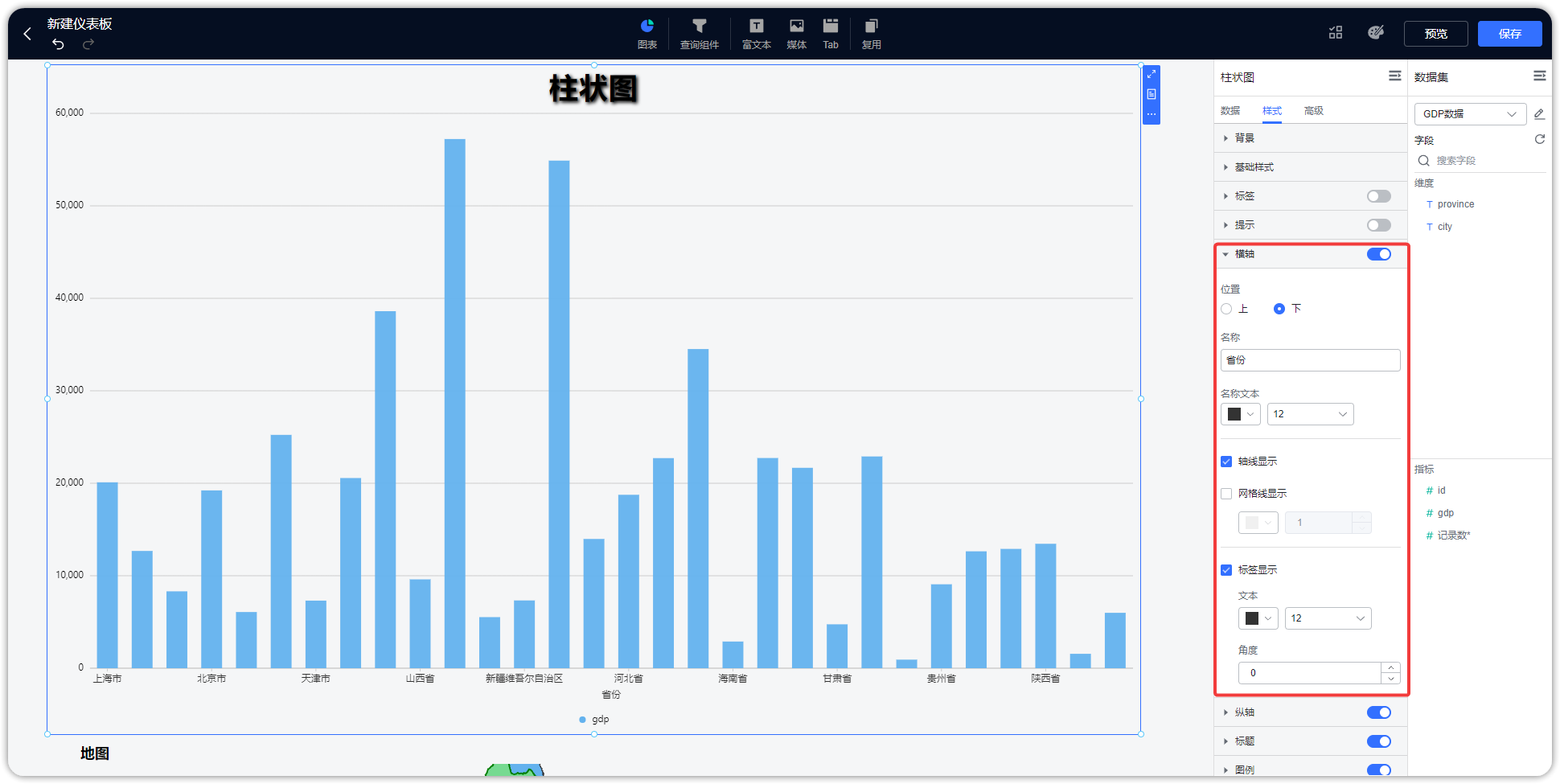
Task: Open the GDP数据 dataset dropdown
Action: [1470, 114]
